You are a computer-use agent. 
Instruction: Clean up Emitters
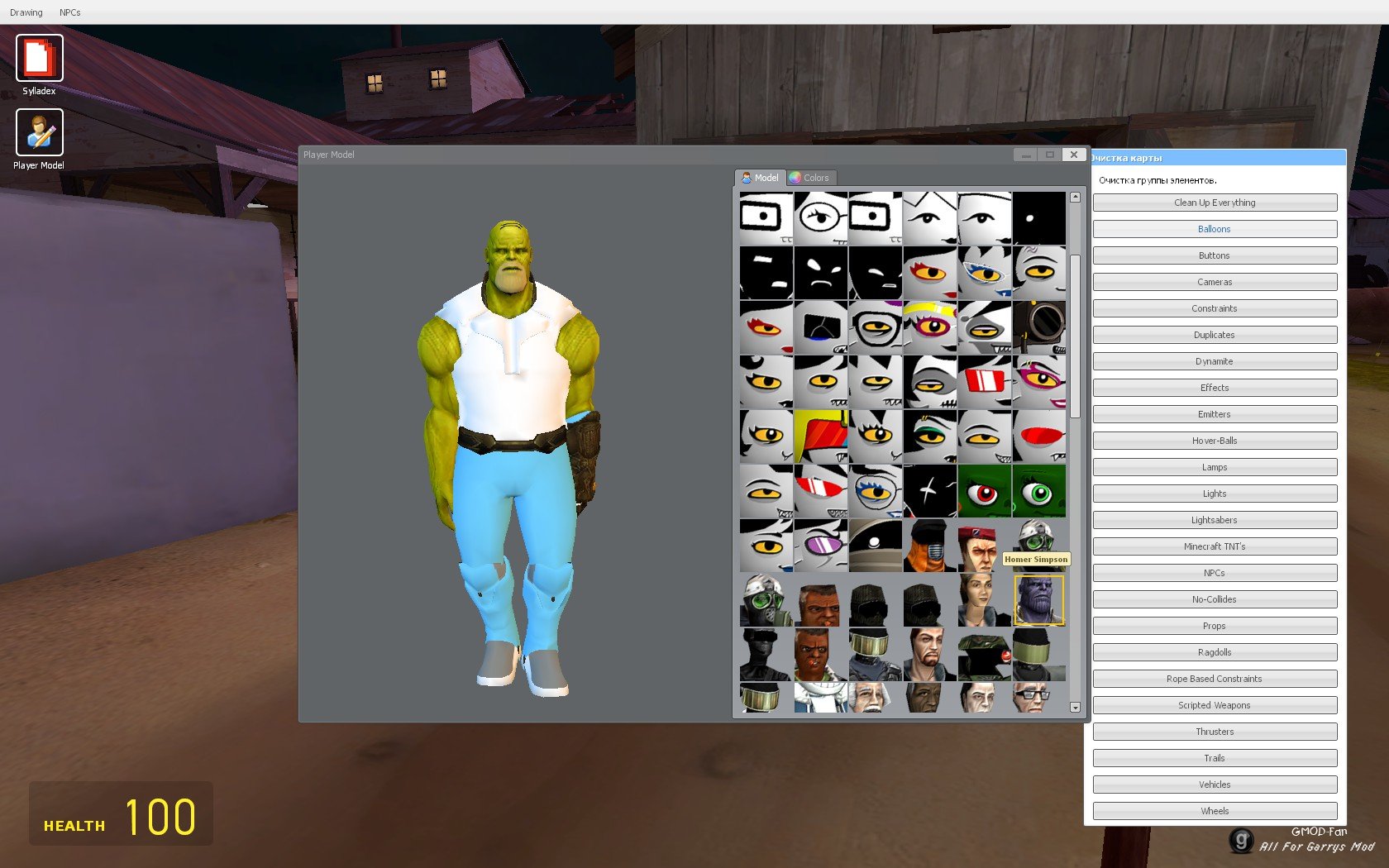1215,414
